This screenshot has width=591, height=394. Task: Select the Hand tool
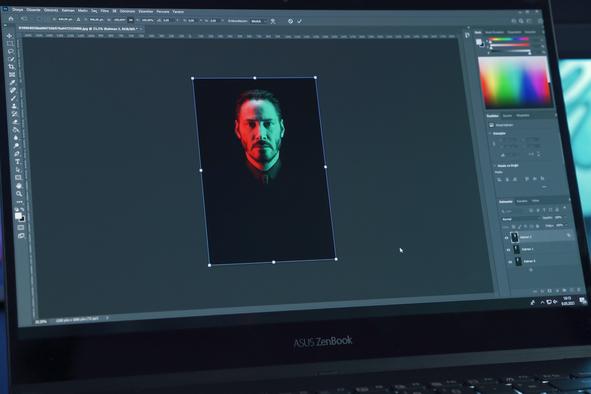tap(18, 186)
